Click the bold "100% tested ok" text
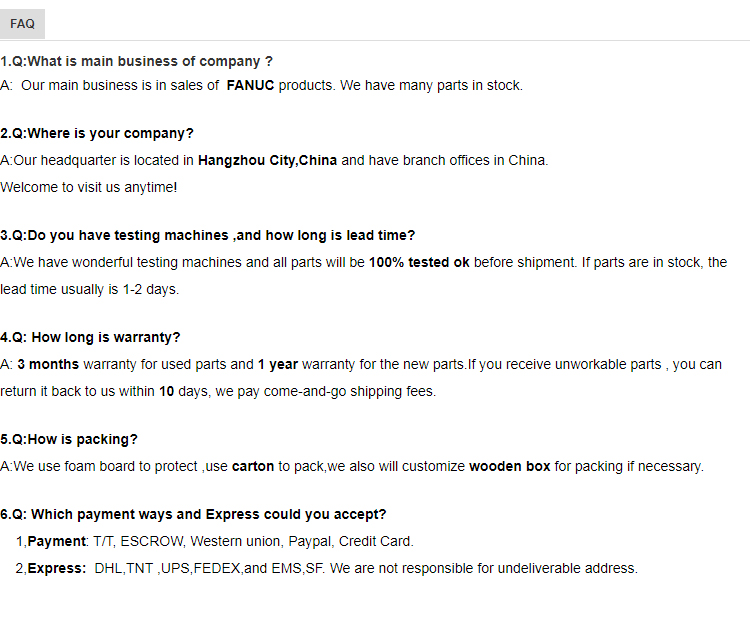750x625 pixels. [x=418, y=262]
